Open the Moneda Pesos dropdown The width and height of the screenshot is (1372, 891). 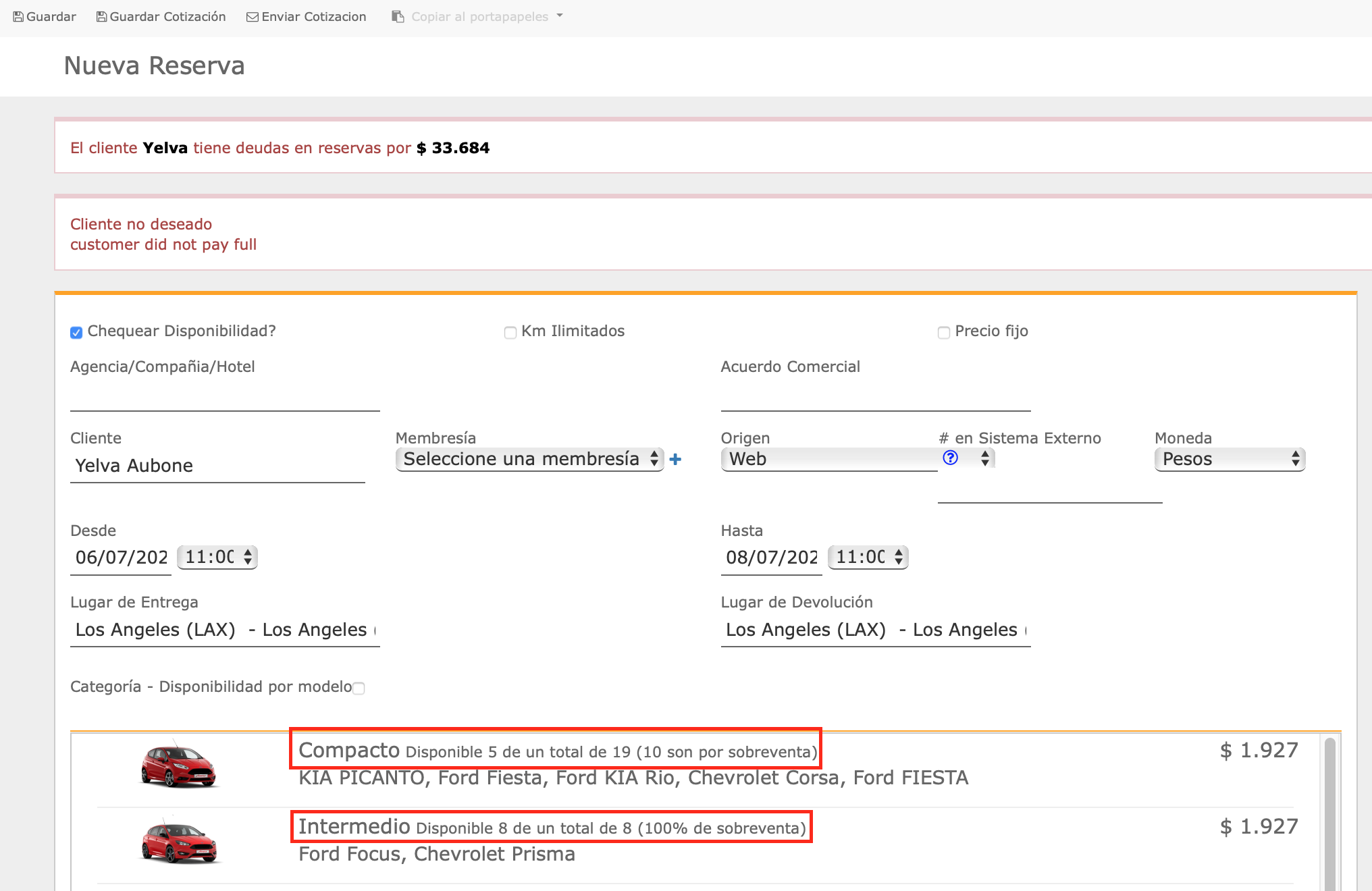(1230, 459)
